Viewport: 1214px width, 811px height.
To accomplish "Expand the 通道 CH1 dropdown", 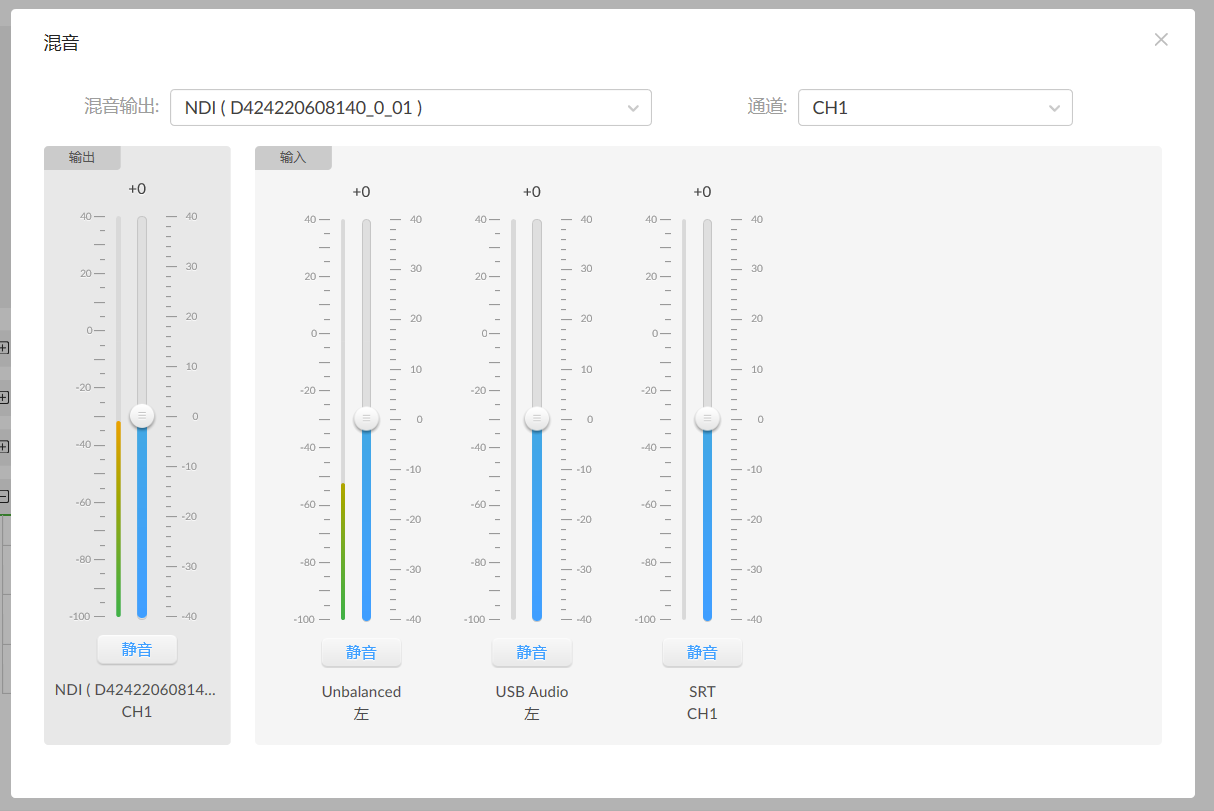I will coord(934,108).
